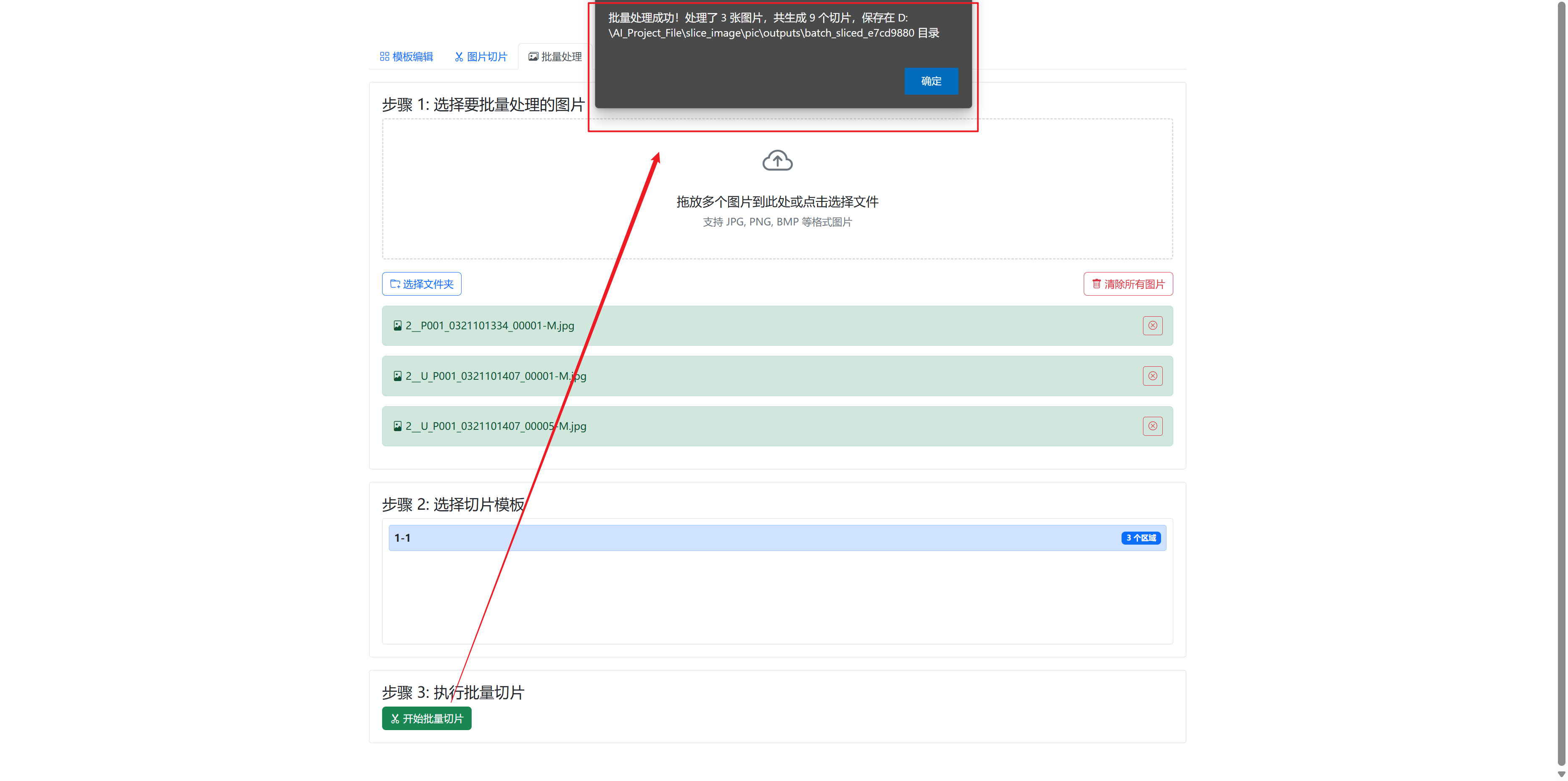
Task: Open the 模板编辑 tab
Action: point(406,57)
